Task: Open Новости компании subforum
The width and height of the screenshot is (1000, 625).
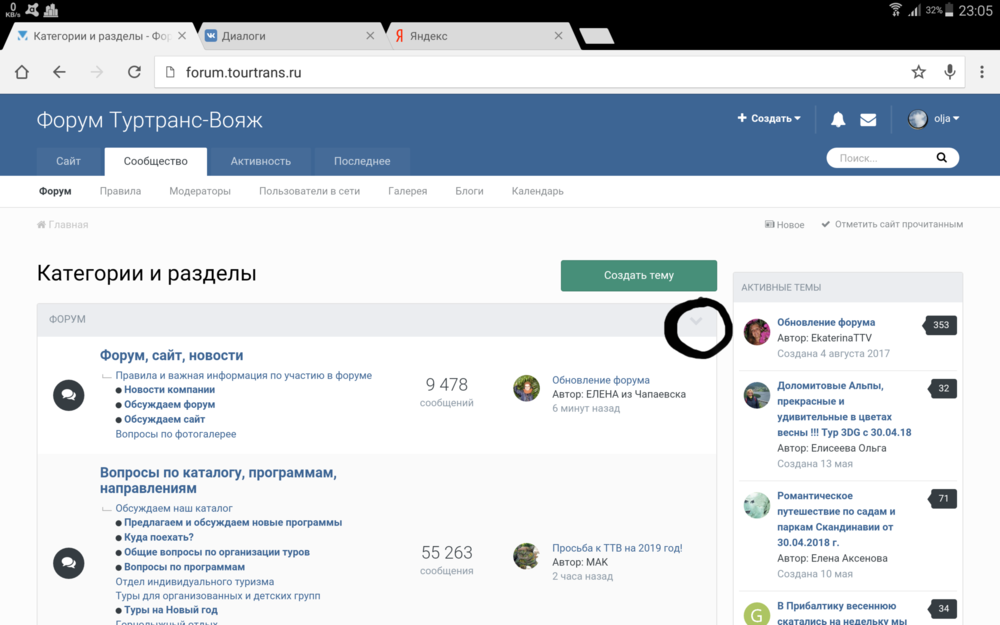Action: click(x=169, y=390)
